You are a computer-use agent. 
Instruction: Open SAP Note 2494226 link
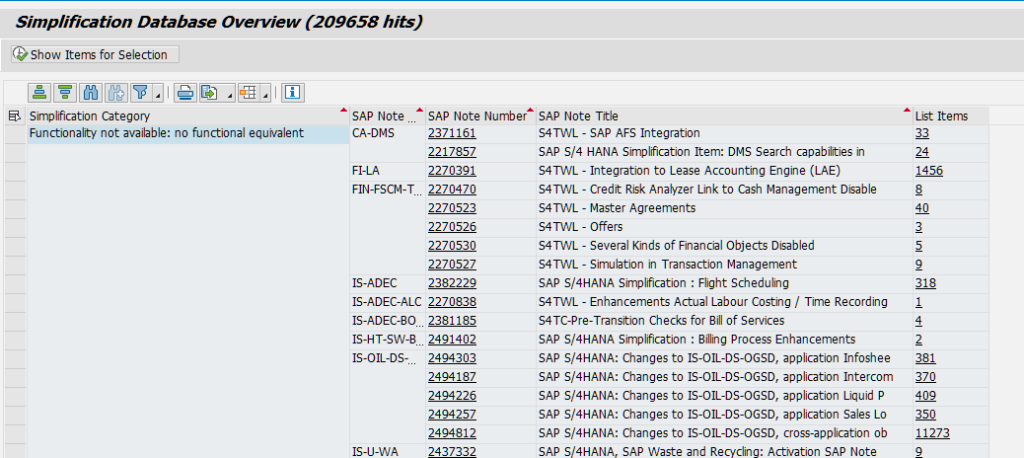pos(452,397)
